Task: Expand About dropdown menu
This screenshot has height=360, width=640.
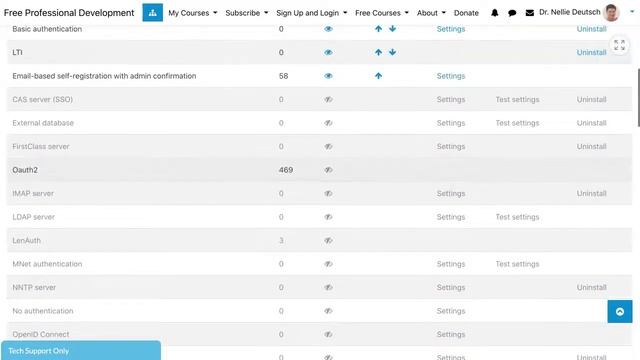Action: 431,13
